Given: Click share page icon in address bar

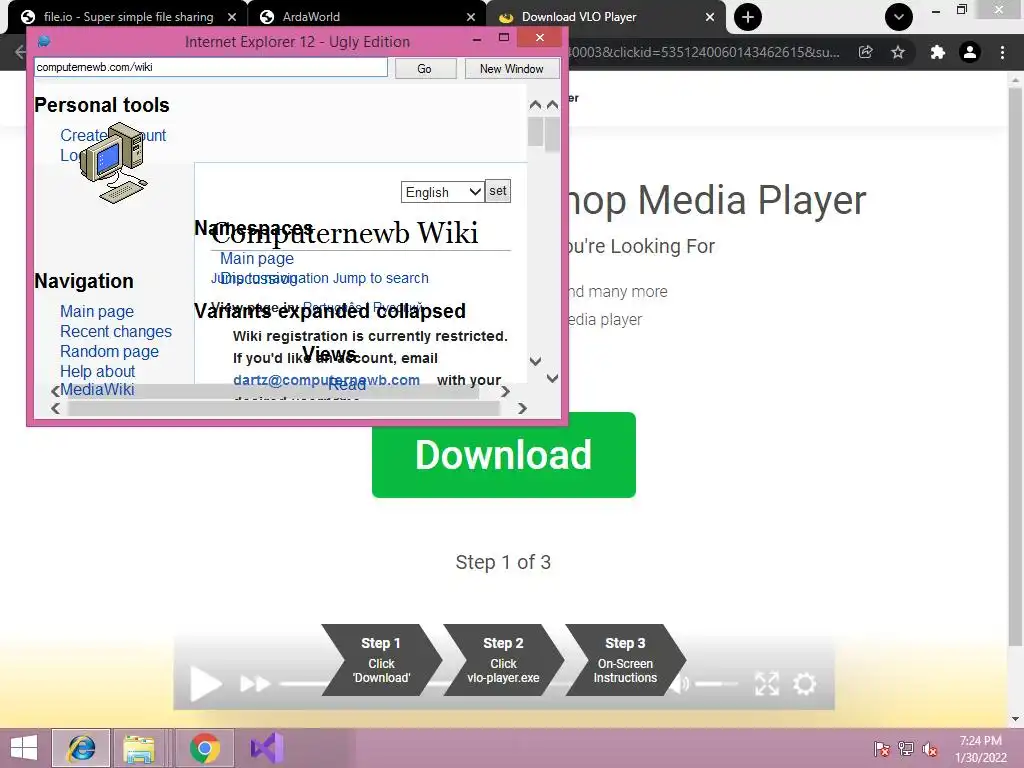Looking at the screenshot, I should 865,52.
